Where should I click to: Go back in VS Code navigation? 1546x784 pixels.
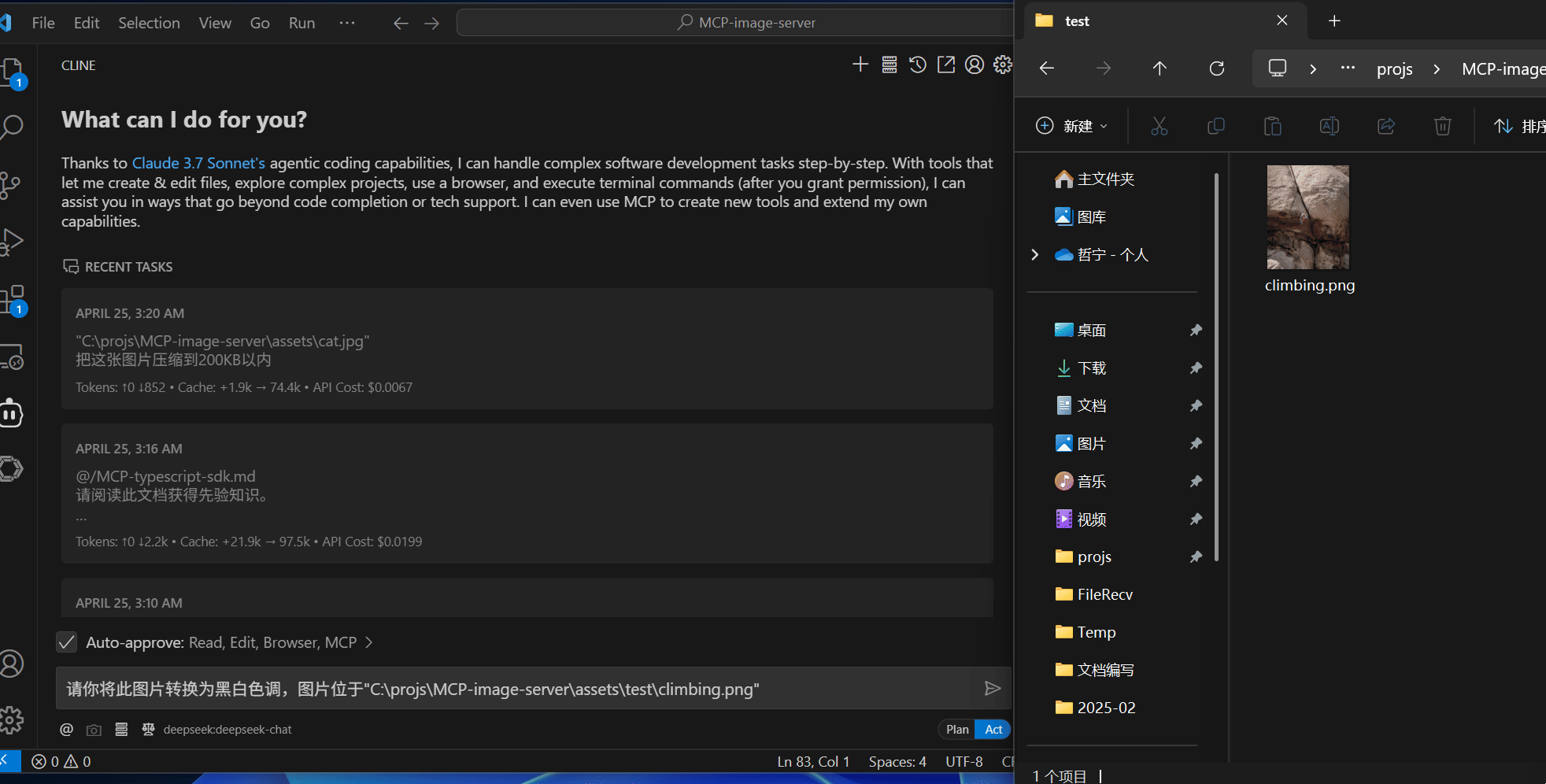tap(401, 23)
